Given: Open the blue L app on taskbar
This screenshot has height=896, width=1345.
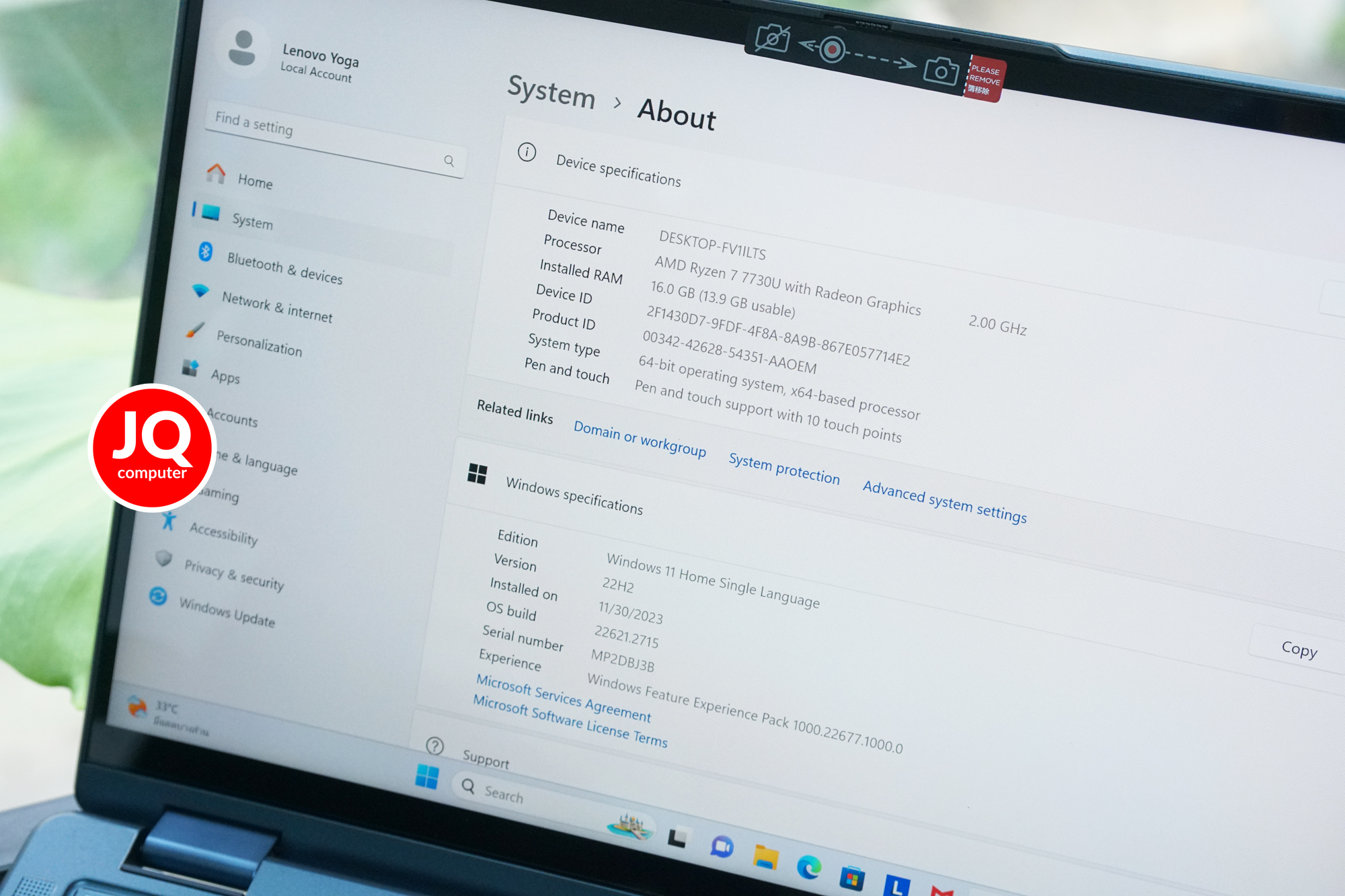Looking at the screenshot, I should click(896, 886).
